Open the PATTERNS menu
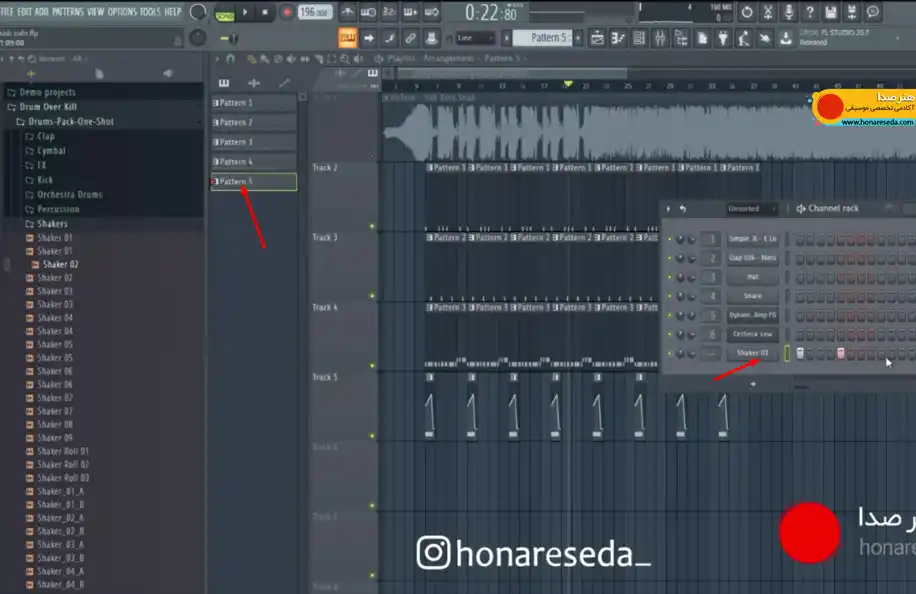The image size is (916, 594). pyautogui.click(x=68, y=12)
